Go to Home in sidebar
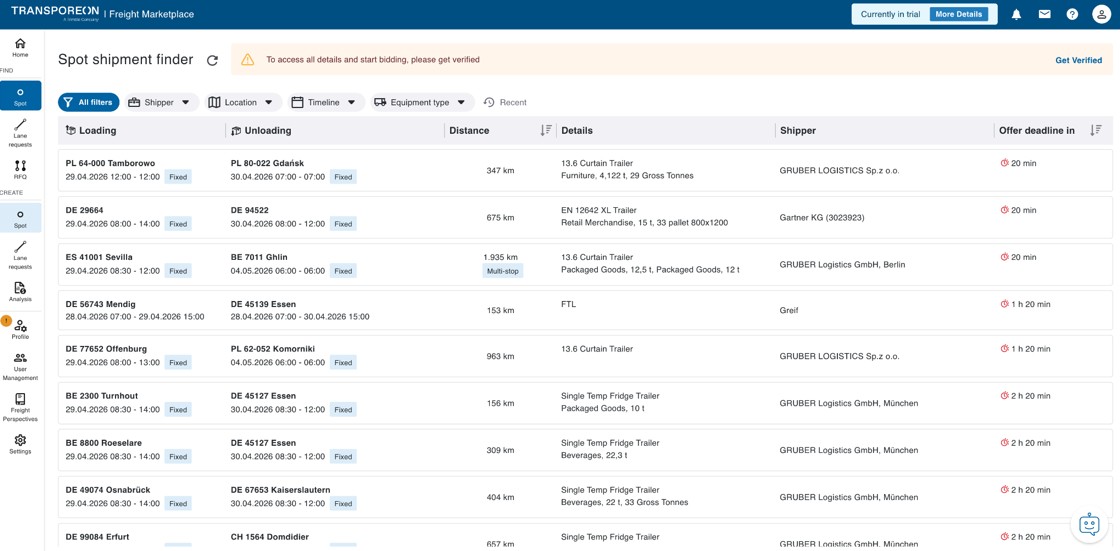 [20, 48]
